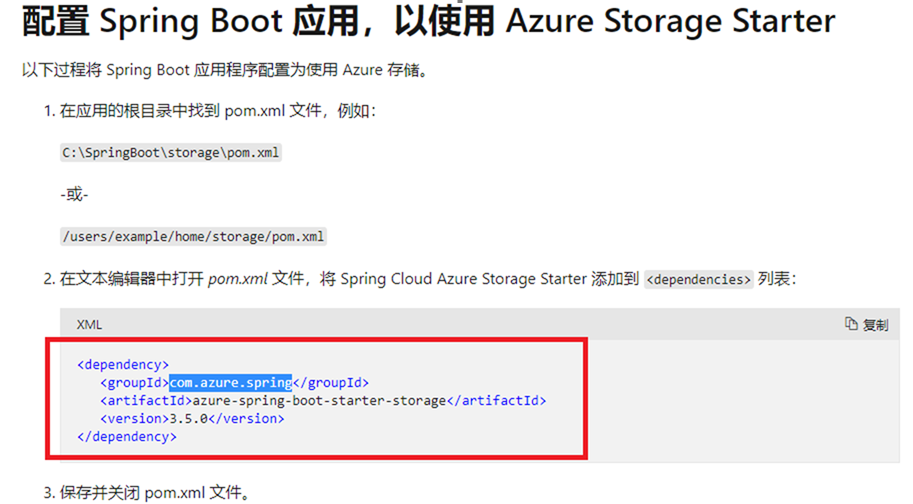Viewport: 913px width, 504px height.
Task: Click the opening <groupId> tag
Action: 134,382
